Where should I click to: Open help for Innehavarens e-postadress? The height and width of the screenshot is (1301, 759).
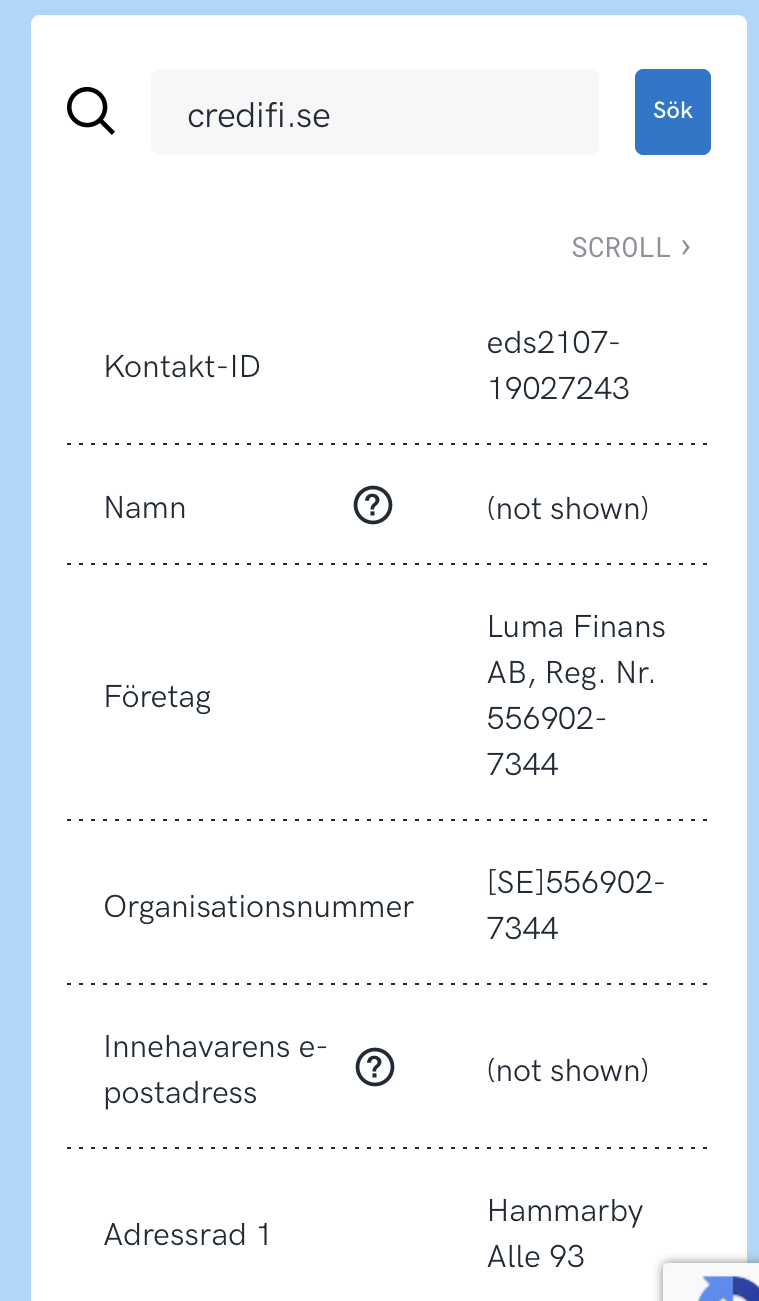[375, 1069]
